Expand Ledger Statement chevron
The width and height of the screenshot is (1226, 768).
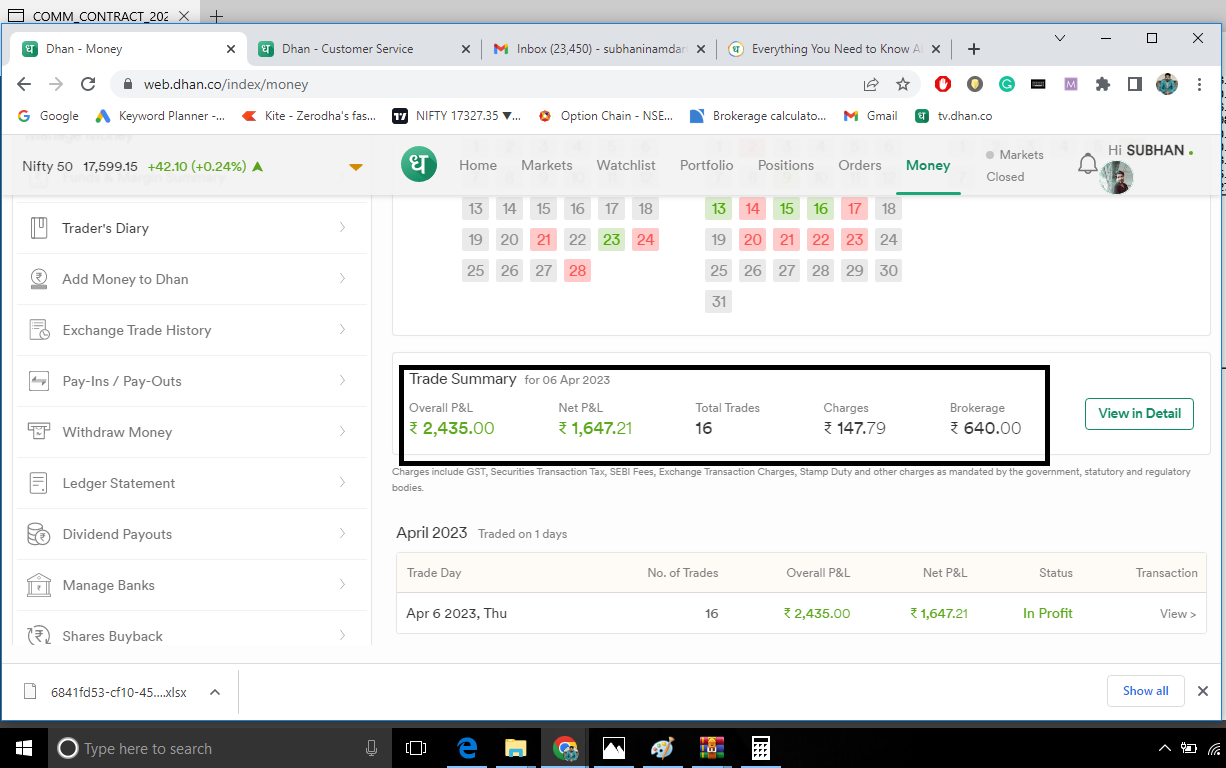(343, 483)
